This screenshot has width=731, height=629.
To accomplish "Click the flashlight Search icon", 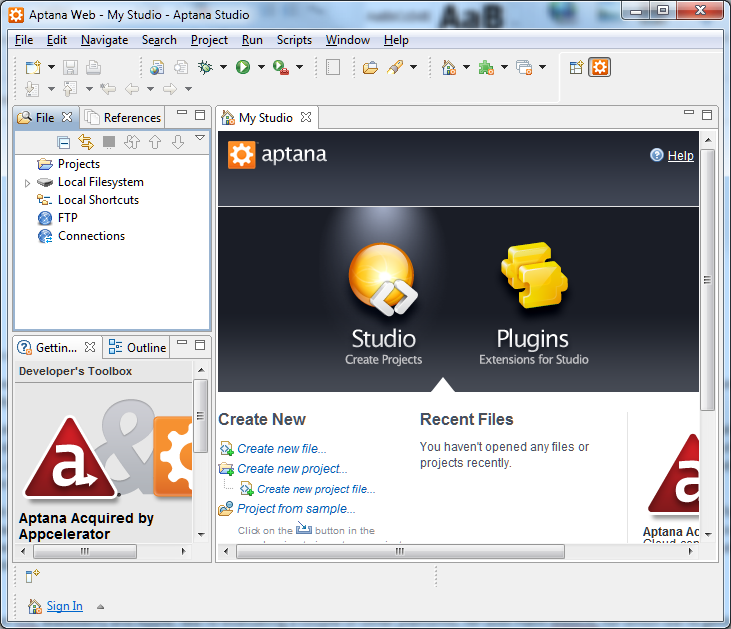I will click(395, 68).
